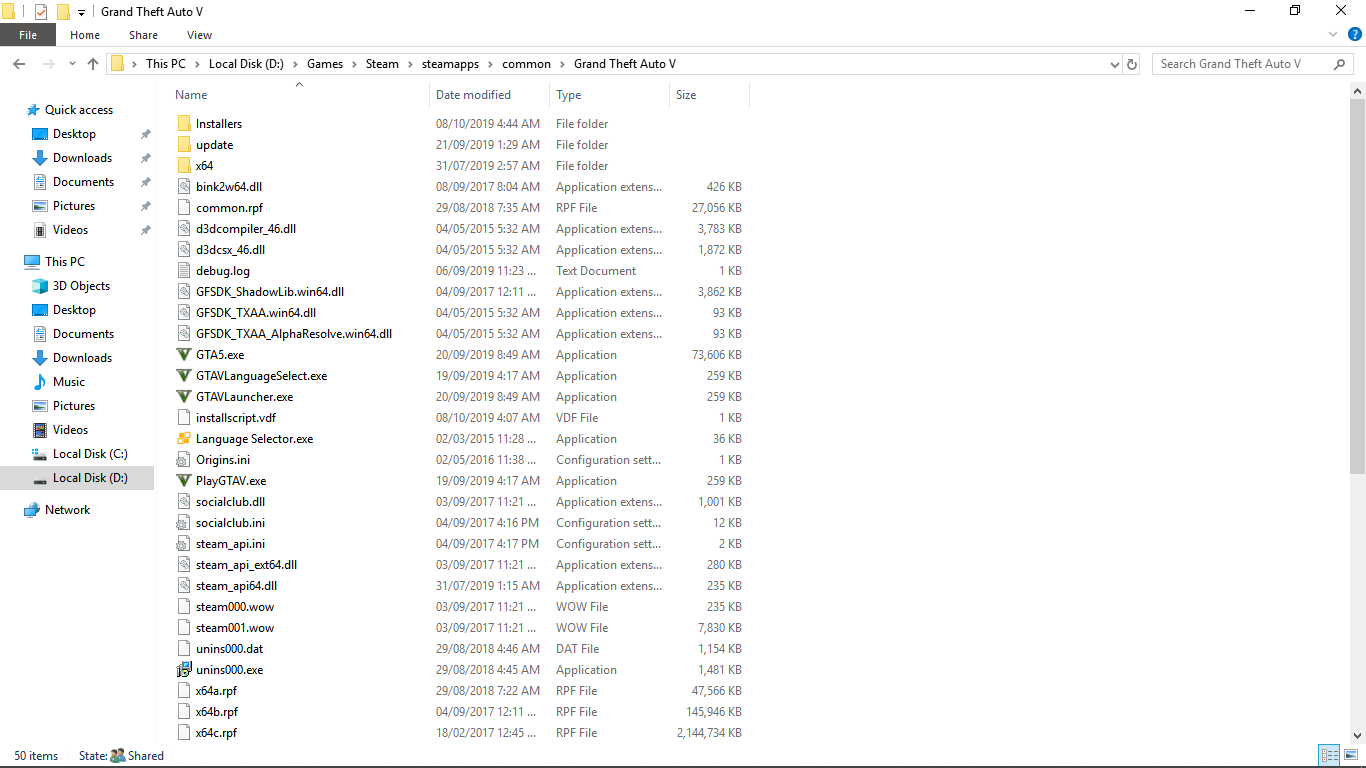Select the unins000.dat file name
The image size is (1366, 768).
[x=229, y=649]
